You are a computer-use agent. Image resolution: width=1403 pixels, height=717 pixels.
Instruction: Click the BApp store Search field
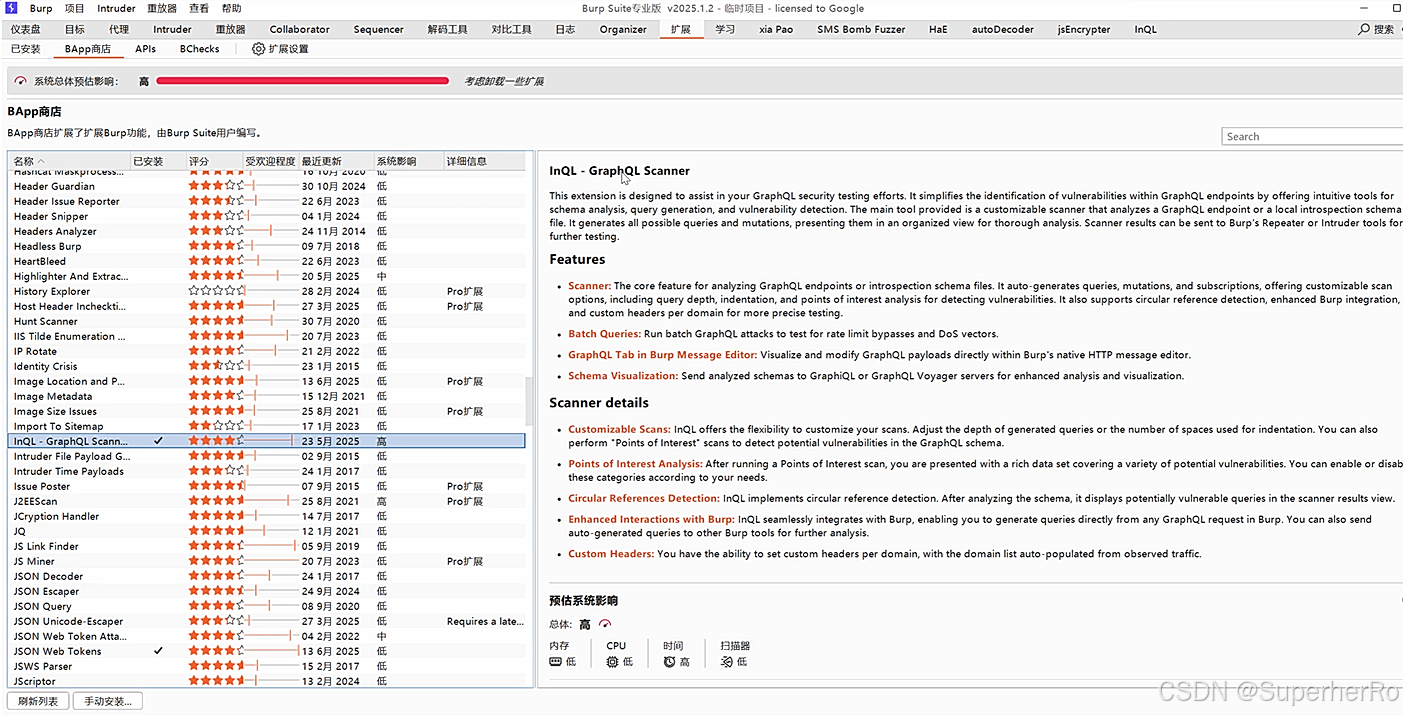tap(1312, 136)
